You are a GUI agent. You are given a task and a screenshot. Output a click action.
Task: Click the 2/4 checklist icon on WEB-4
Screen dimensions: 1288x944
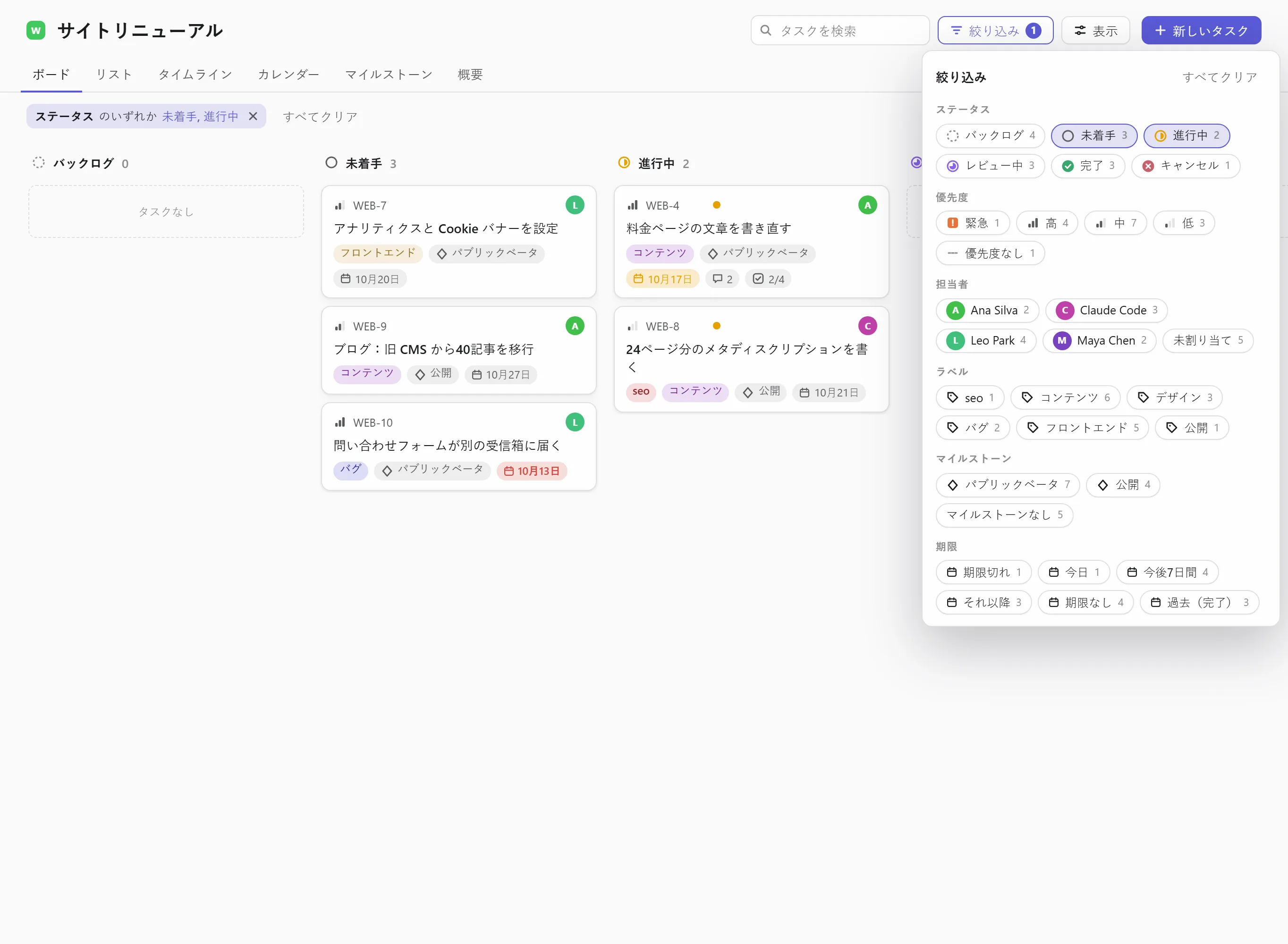[758, 279]
